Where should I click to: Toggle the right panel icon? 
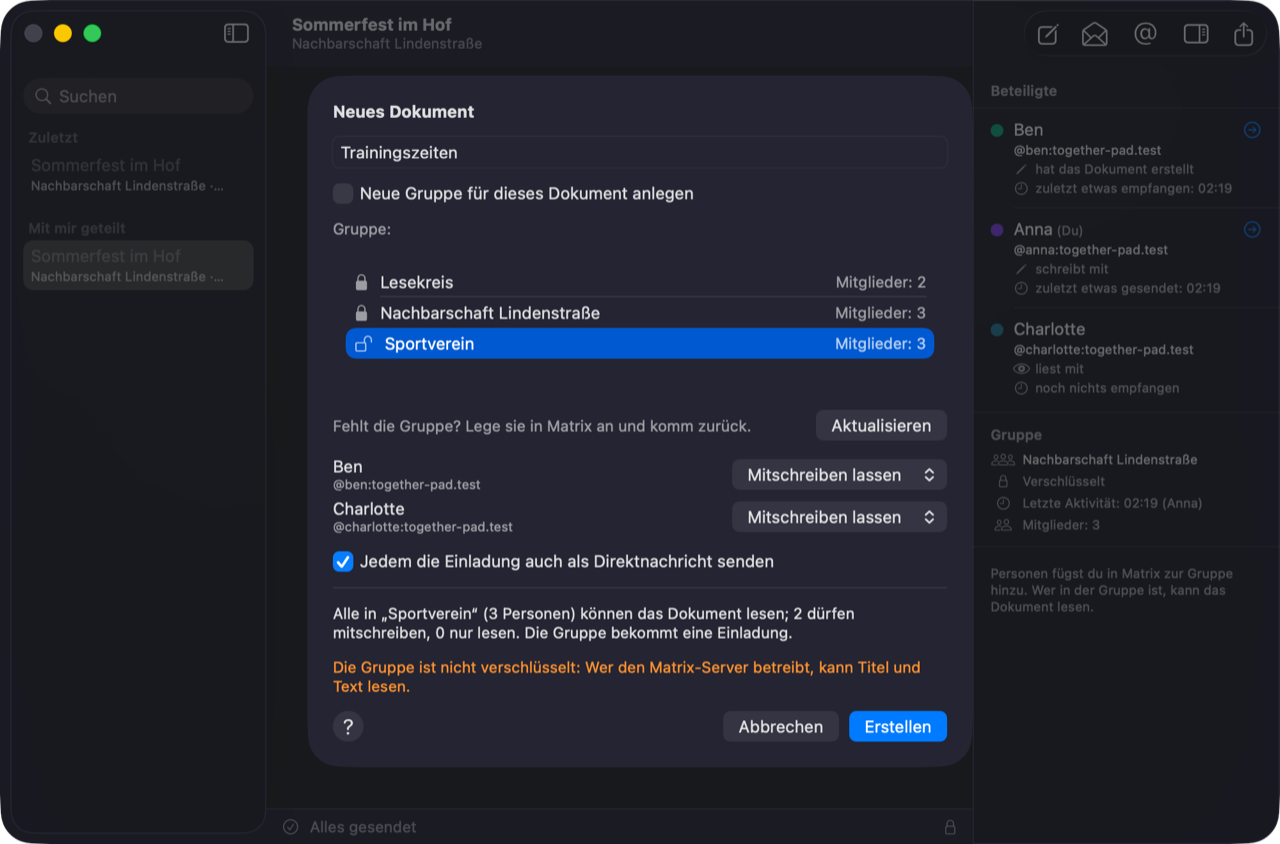1196,34
